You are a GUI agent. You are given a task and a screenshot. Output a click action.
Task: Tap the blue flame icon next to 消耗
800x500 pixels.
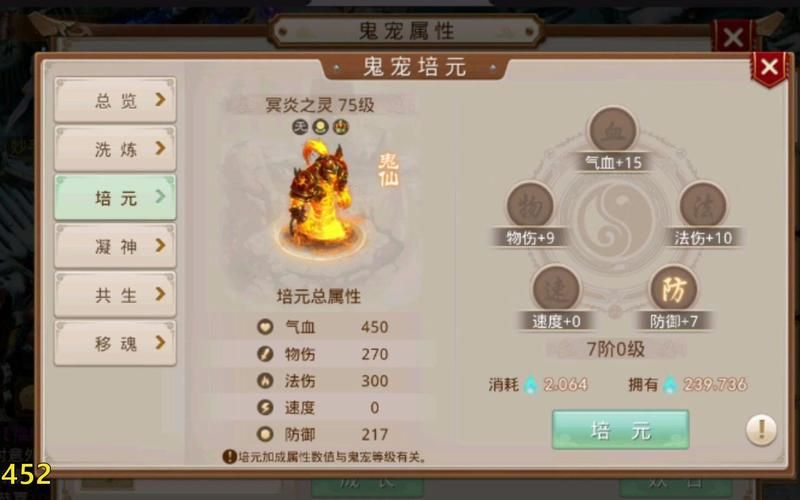click(531, 384)
